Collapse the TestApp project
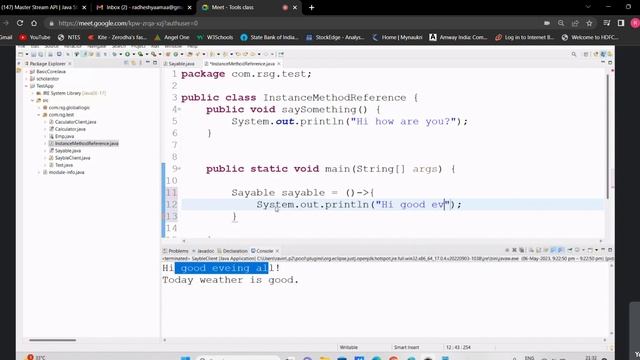 27,86
